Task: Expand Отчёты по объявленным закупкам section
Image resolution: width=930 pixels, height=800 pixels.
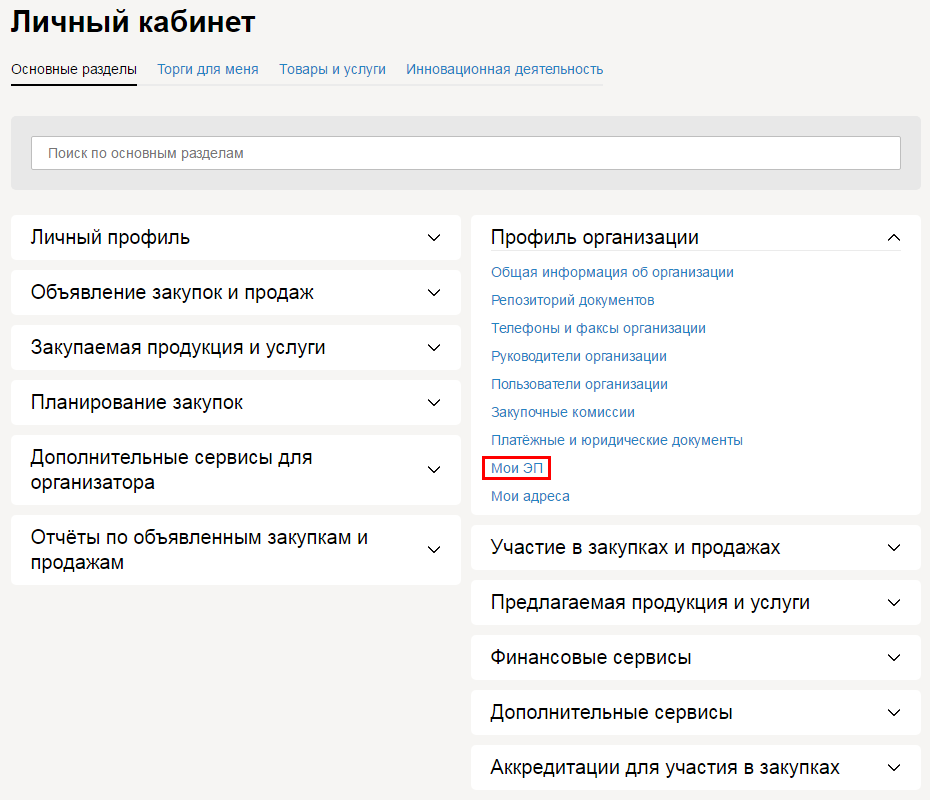Action: point(235,550)
